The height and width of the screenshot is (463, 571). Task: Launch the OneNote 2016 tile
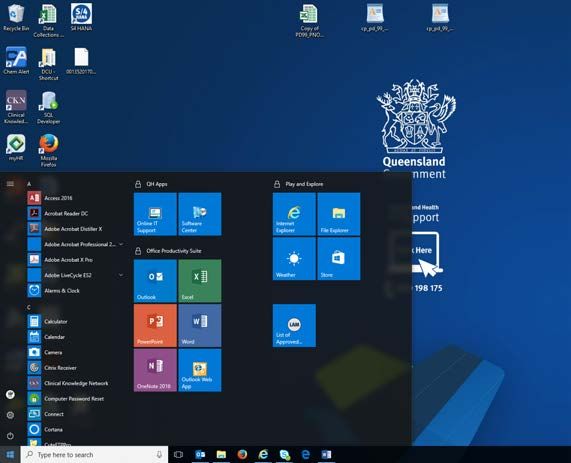[155, 370]
